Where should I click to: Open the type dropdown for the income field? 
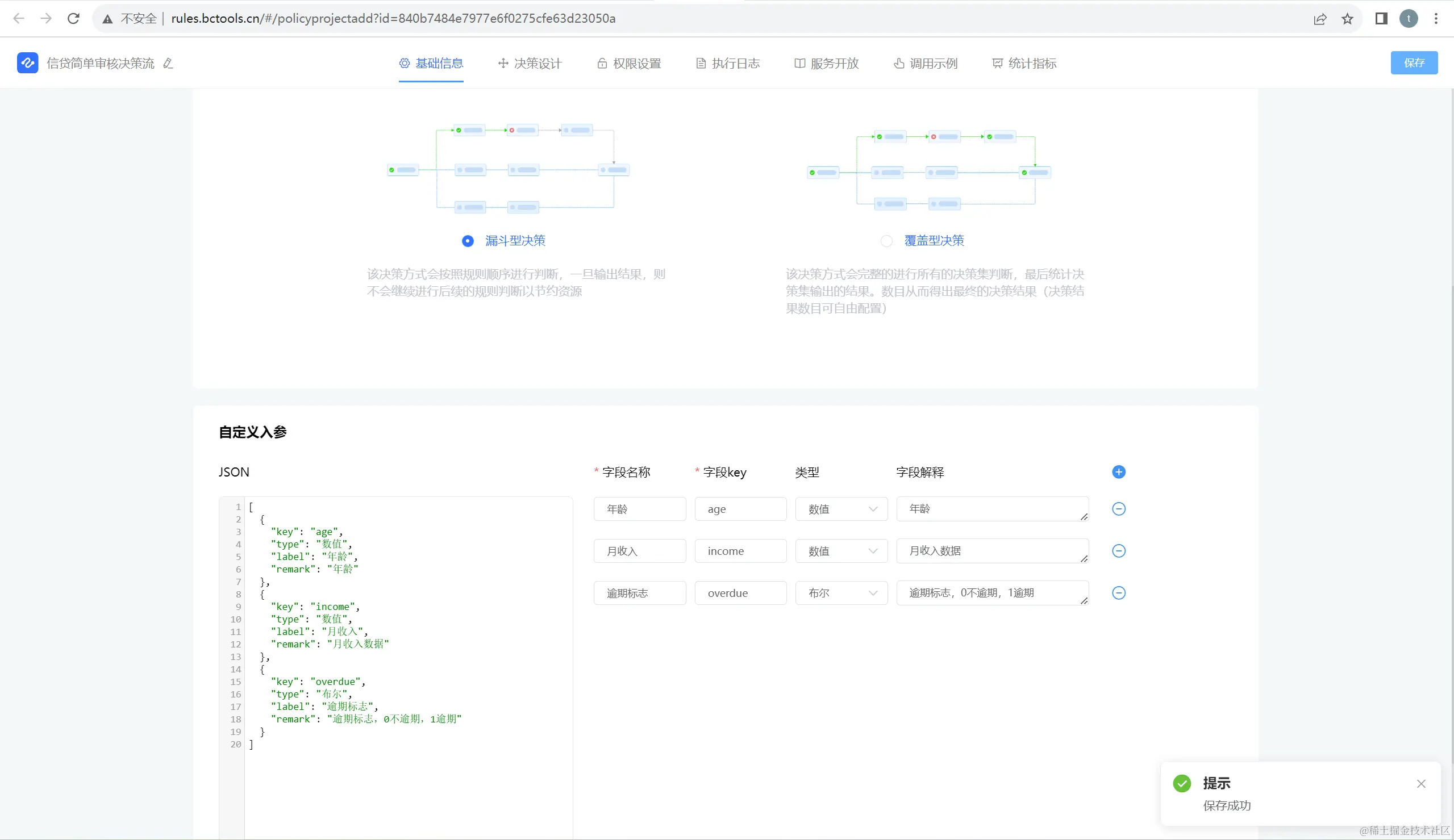pos(841,551)
